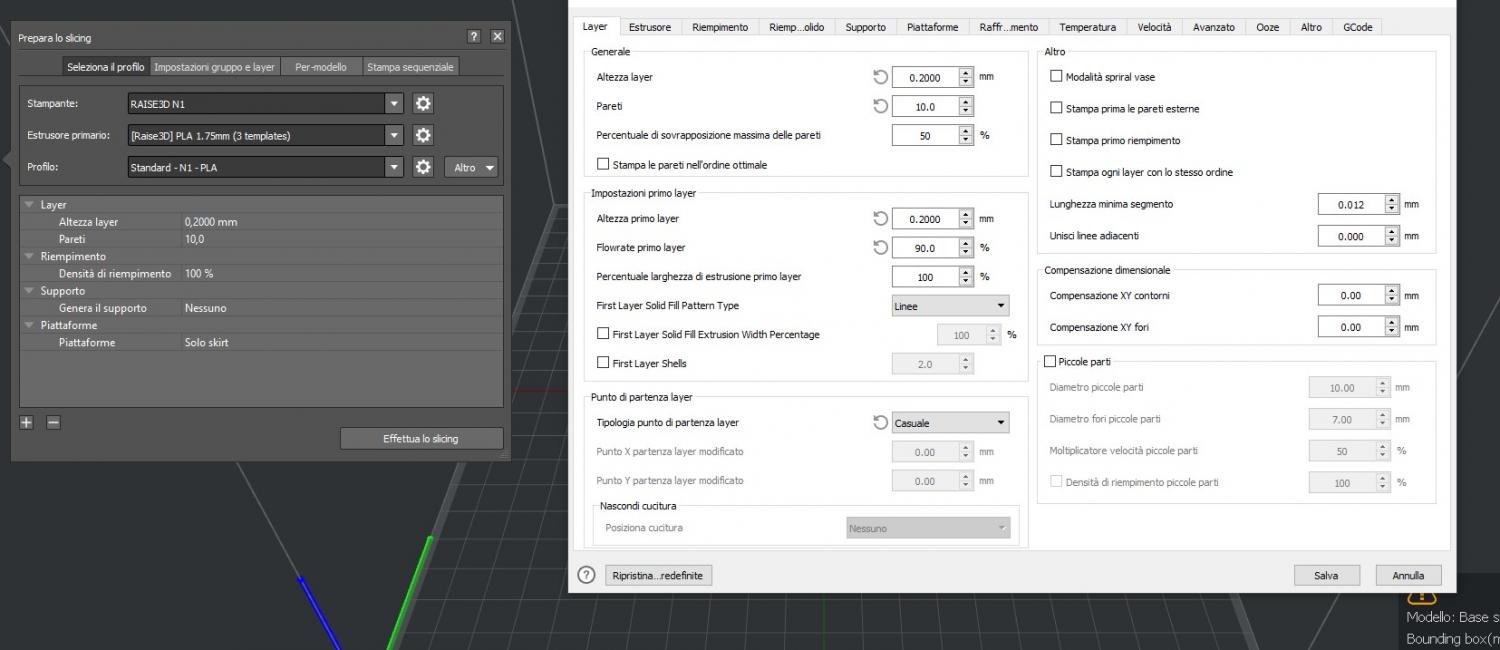Click Ripristina...redefinite button

tap(658, 575)
